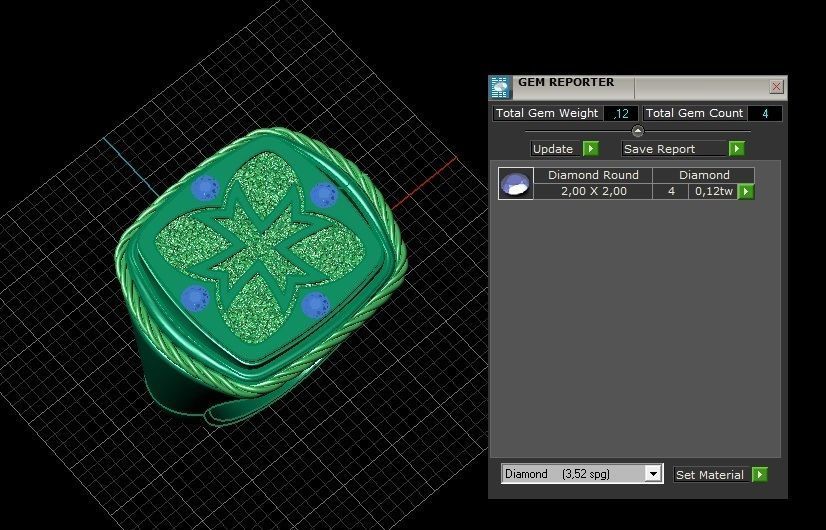Click the Total Gem Count value field
This screenshot has height=530, width=826.
pos(764,113)
